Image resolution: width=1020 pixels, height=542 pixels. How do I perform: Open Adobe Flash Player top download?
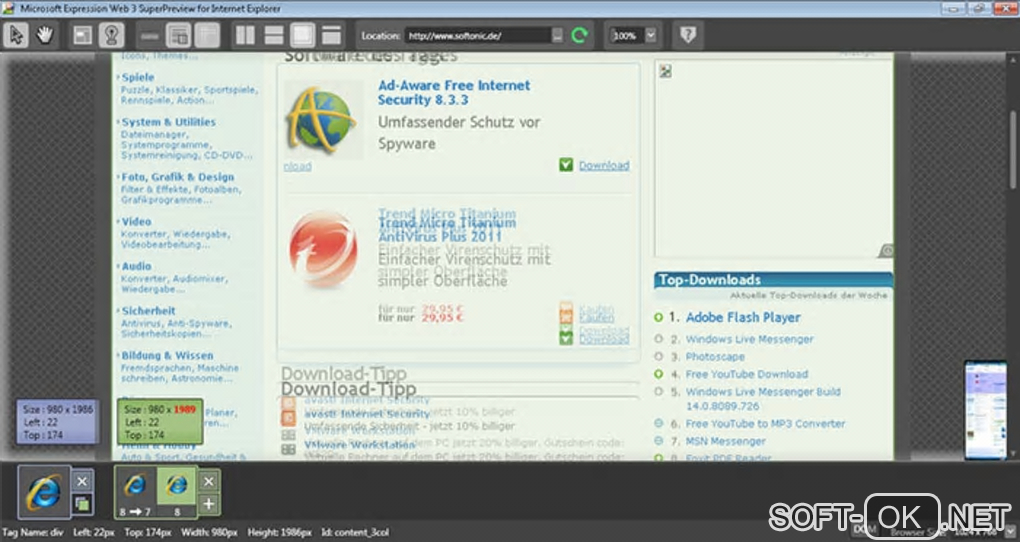tap(743, 318)
